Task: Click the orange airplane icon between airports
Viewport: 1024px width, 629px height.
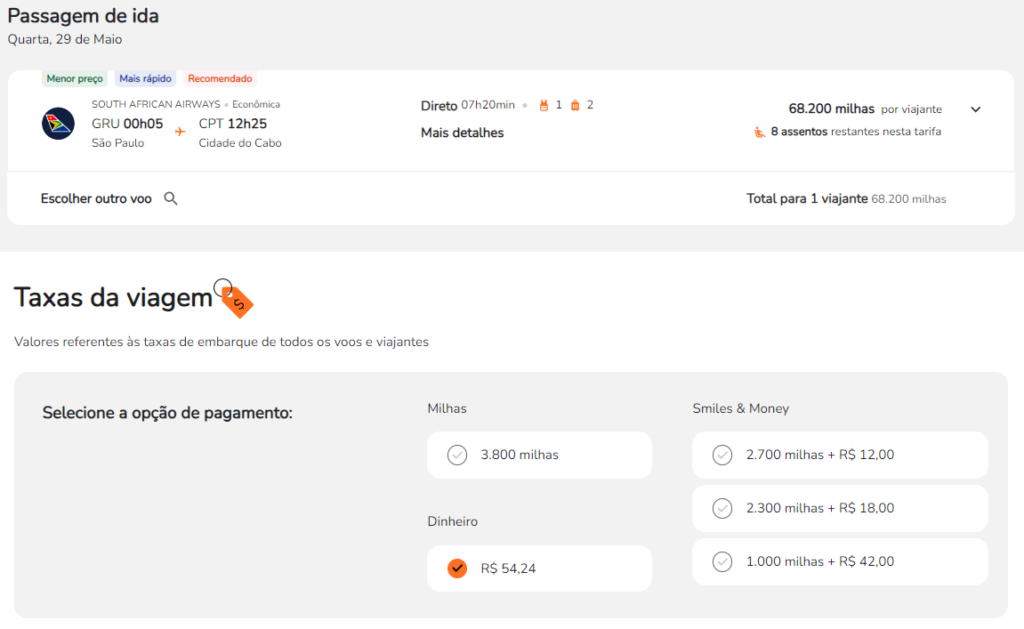Action: [x=180, y=131]
